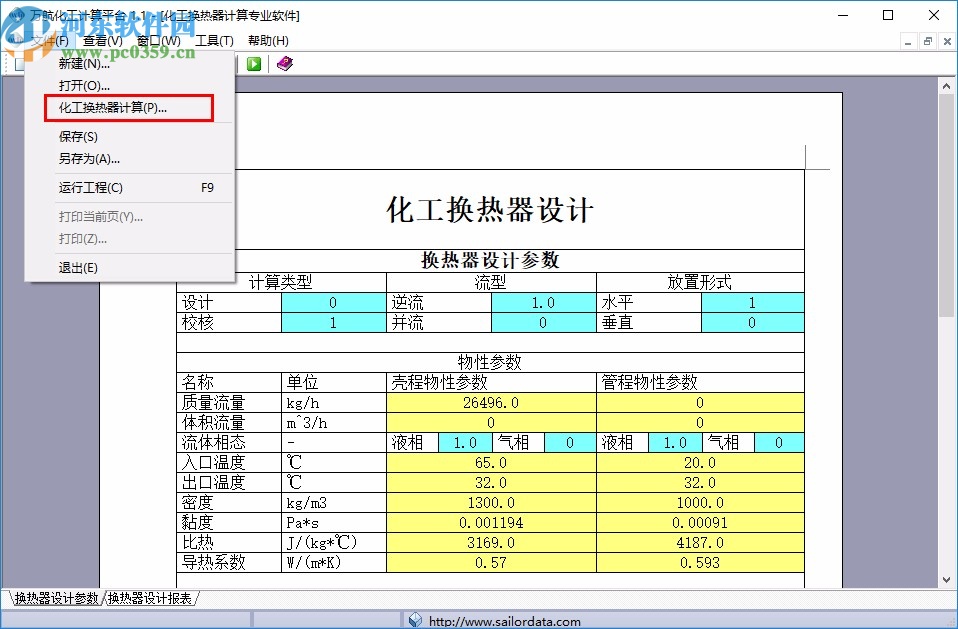This screenshot has height=629, width=958.
Task: Switch to 换热器设计参数 sheet tab
Action: (x=56, y=598)
